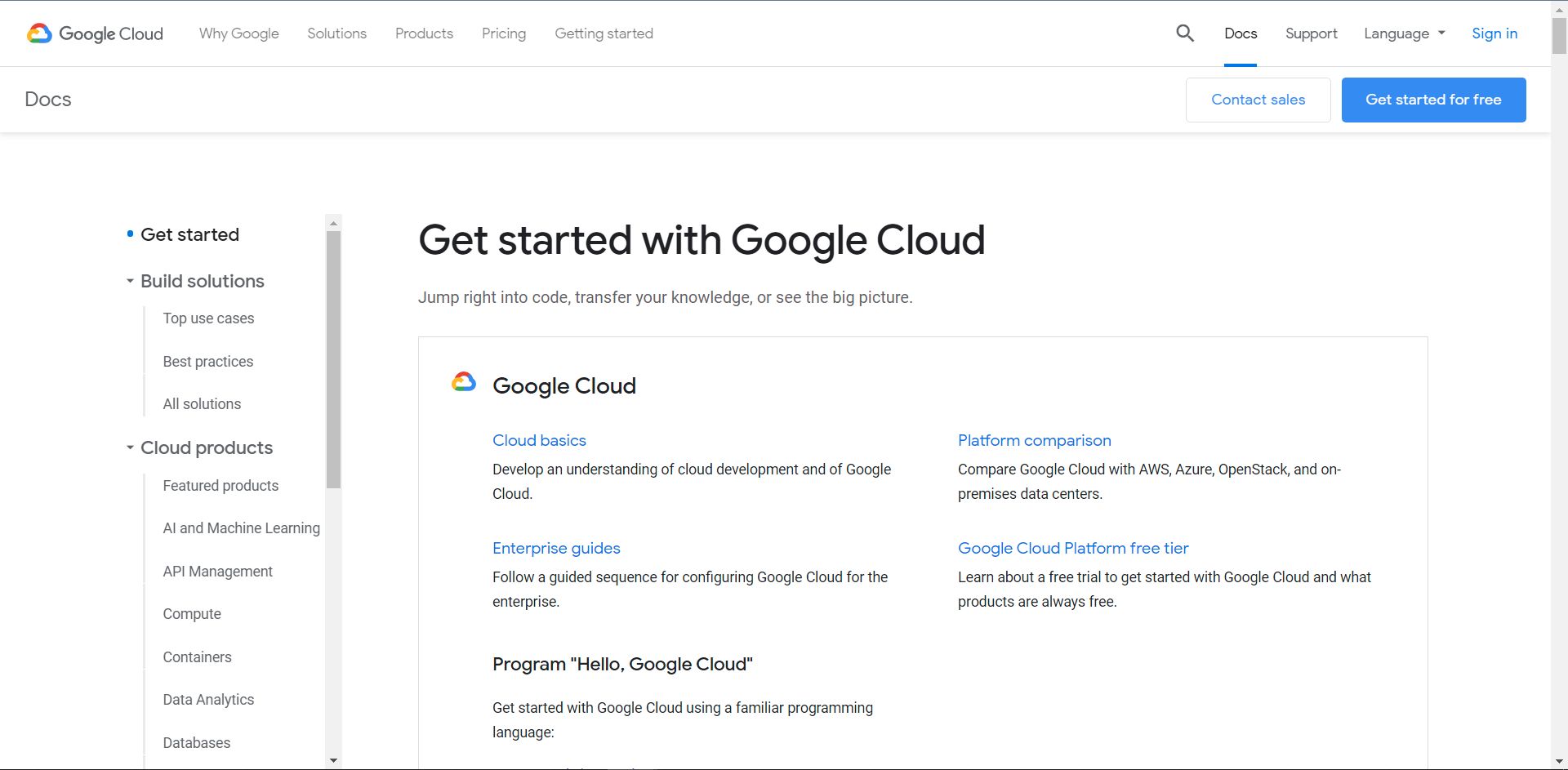Open Best practices in sidebar
Viewport: 1568px width, 770px height.
click(208, 362)
